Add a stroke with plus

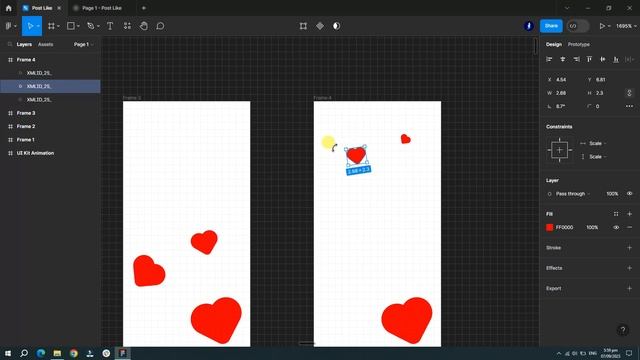tap(629, 248)
